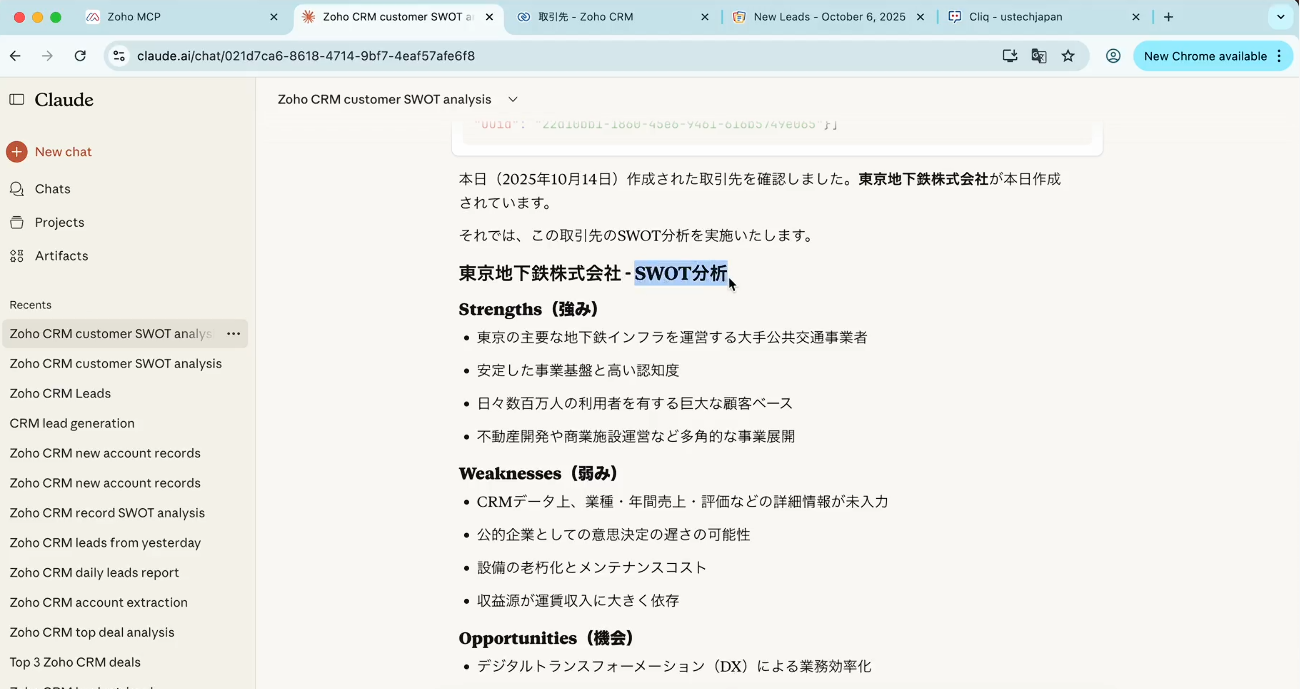The height and width of the screenshot is (689, 1300).
Task: Reload the page with the refresh icon
Action: click(80, 56)
